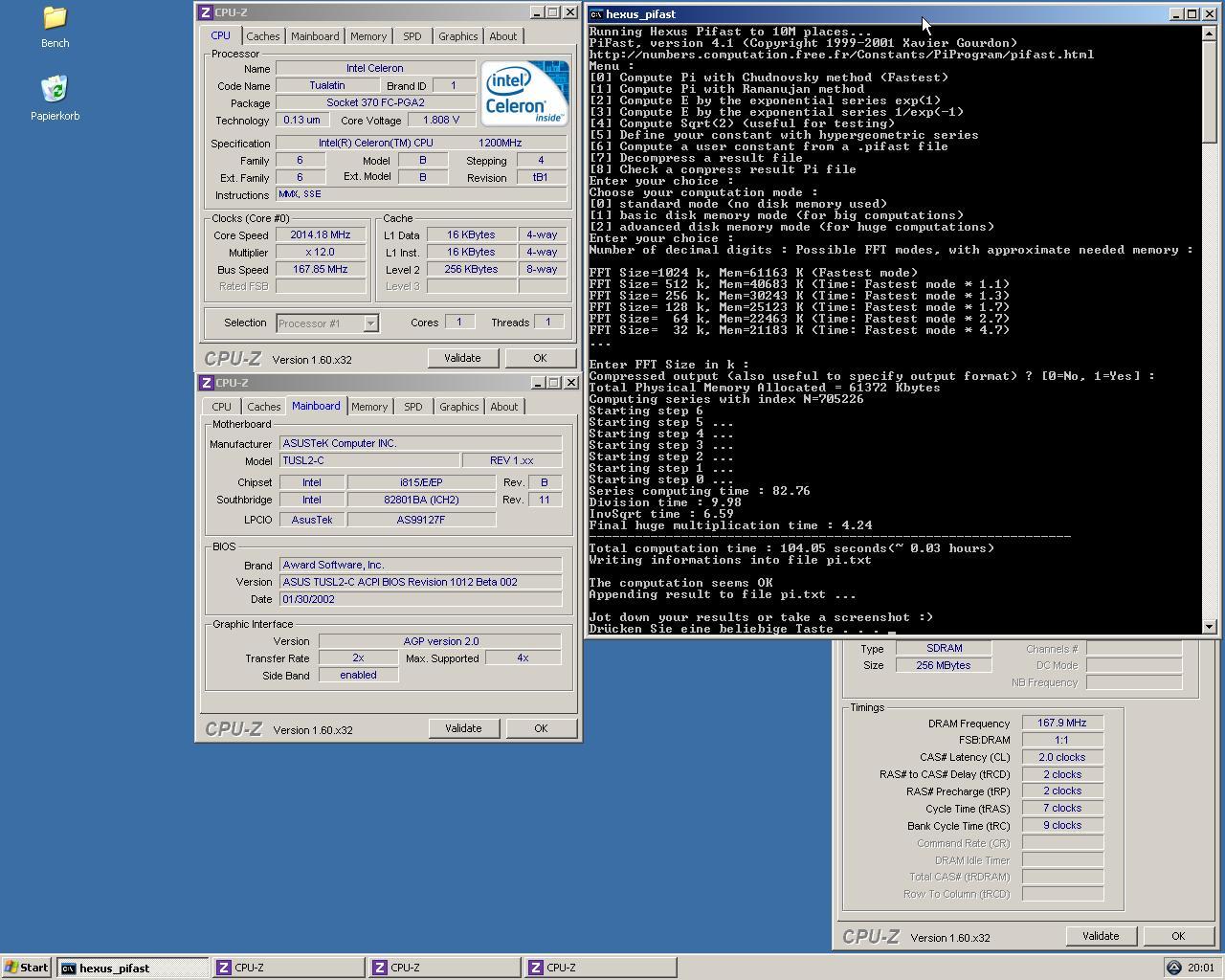This screenshot has height=980, width=1225.
Task: Click the memory Type value SDRAM
Action: [x=944, y=648]
